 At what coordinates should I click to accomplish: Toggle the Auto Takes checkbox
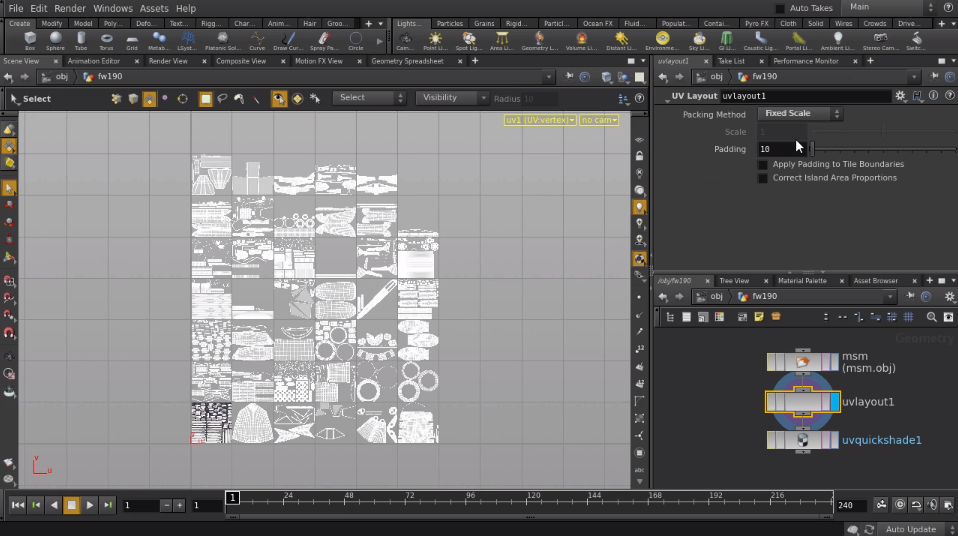tap(780, 9)
